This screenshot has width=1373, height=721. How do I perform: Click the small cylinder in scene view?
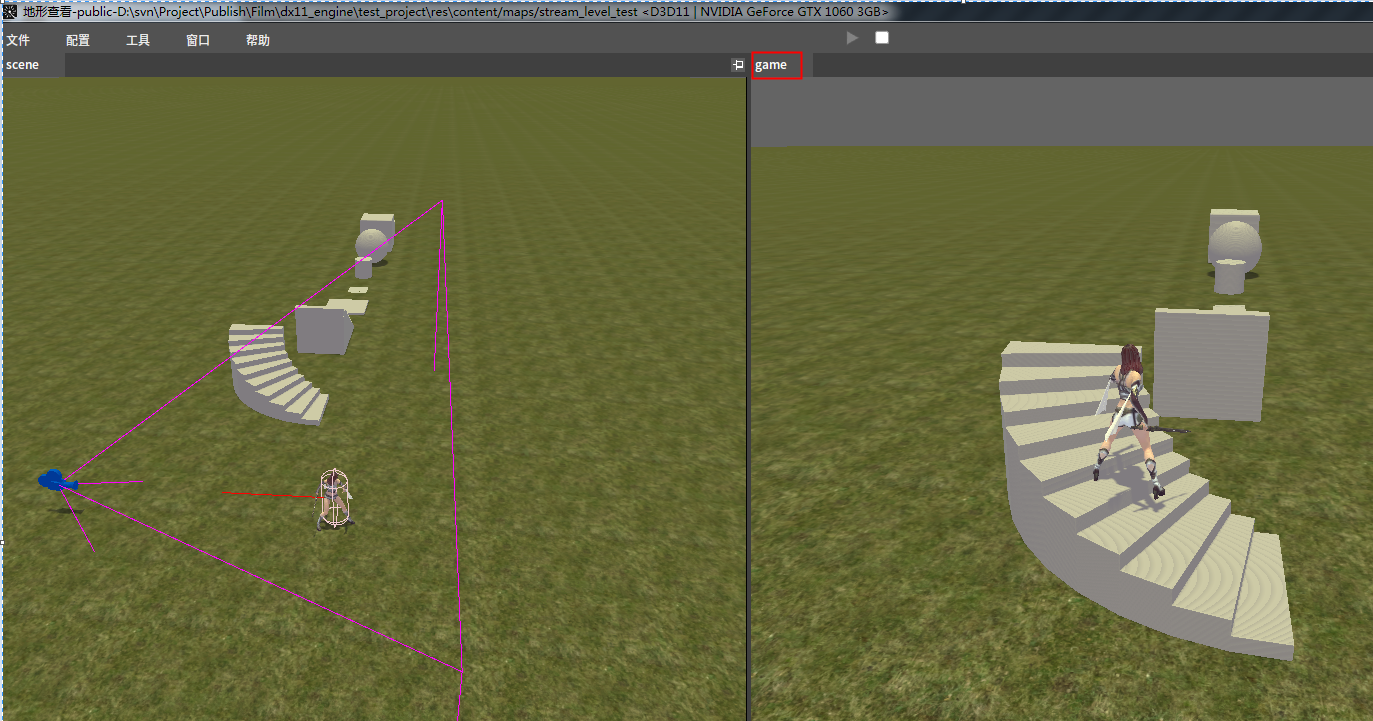[x=363, y=268]
